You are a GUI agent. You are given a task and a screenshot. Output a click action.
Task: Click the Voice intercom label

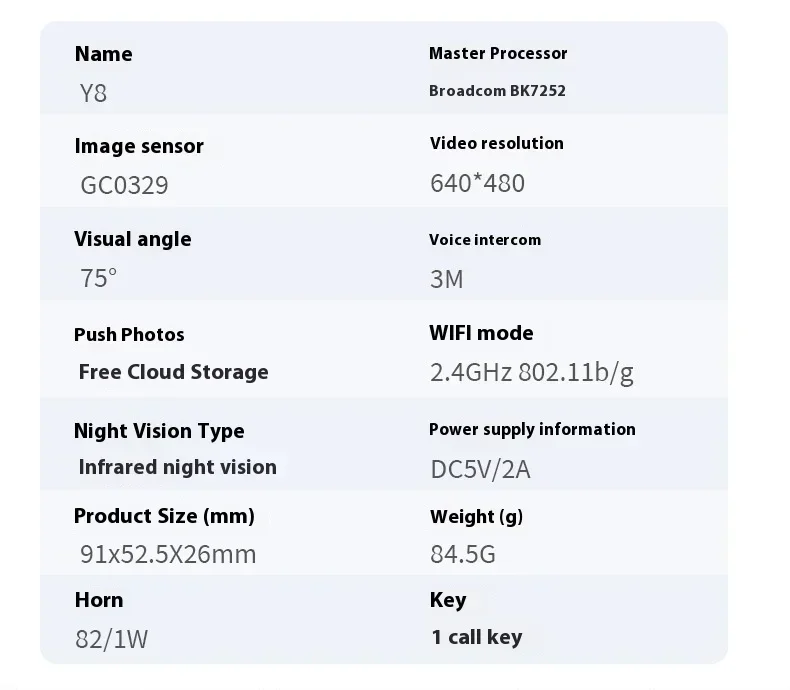(x=485, y=240)
